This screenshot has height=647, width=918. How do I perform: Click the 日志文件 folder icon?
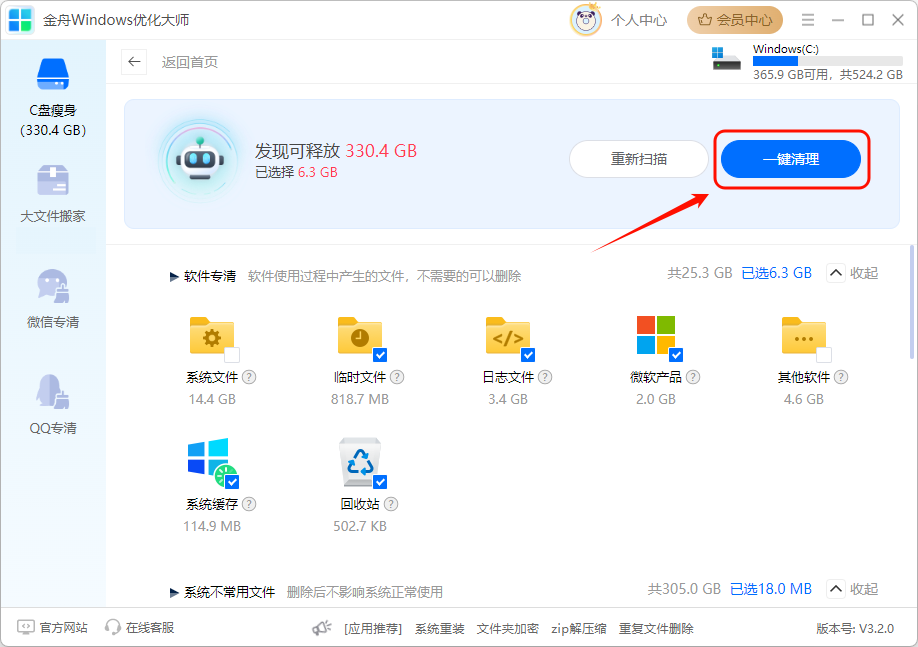pos(508,336)
